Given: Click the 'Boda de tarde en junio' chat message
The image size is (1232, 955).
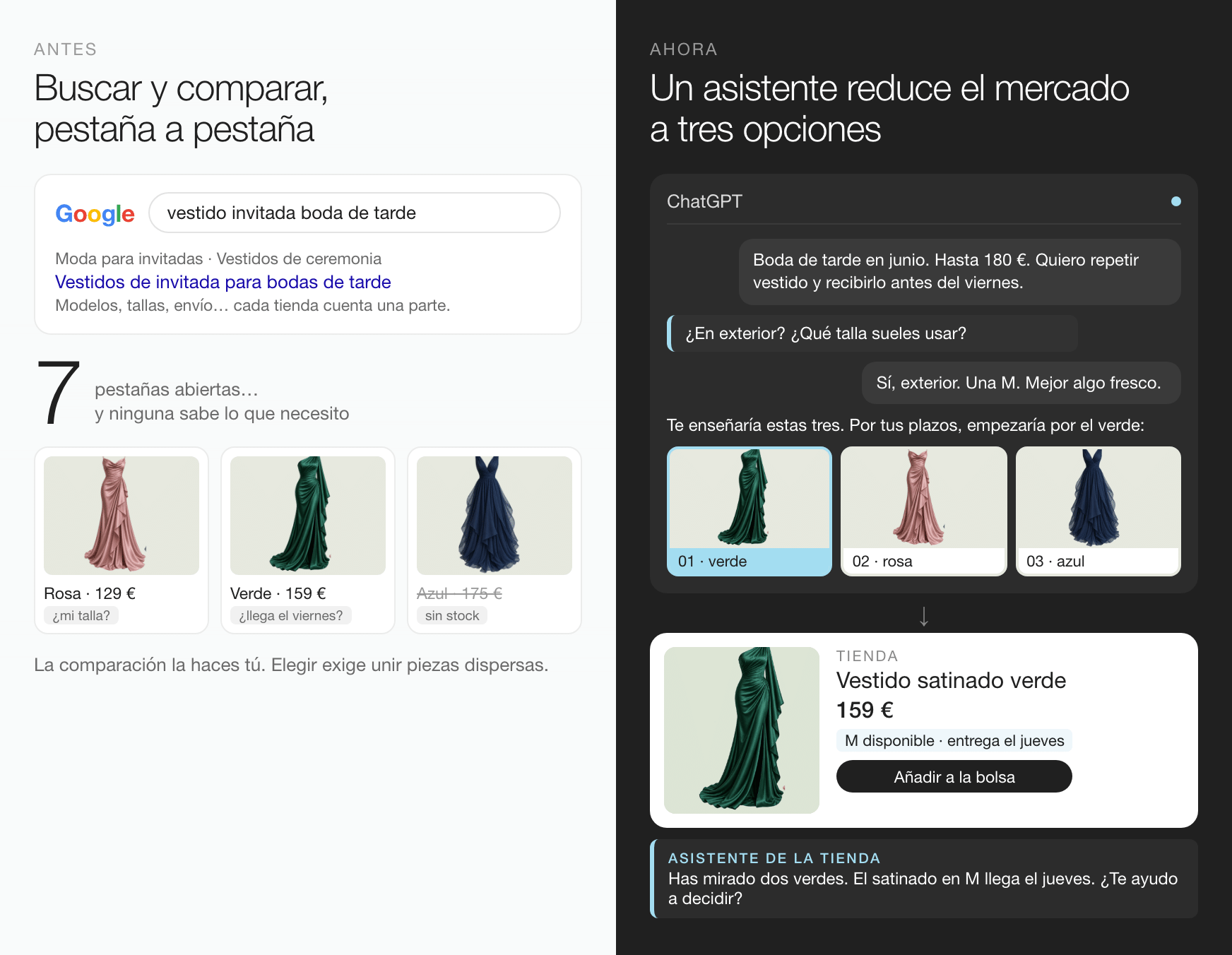Looking at the screenshot, I should tap(960, 271).
